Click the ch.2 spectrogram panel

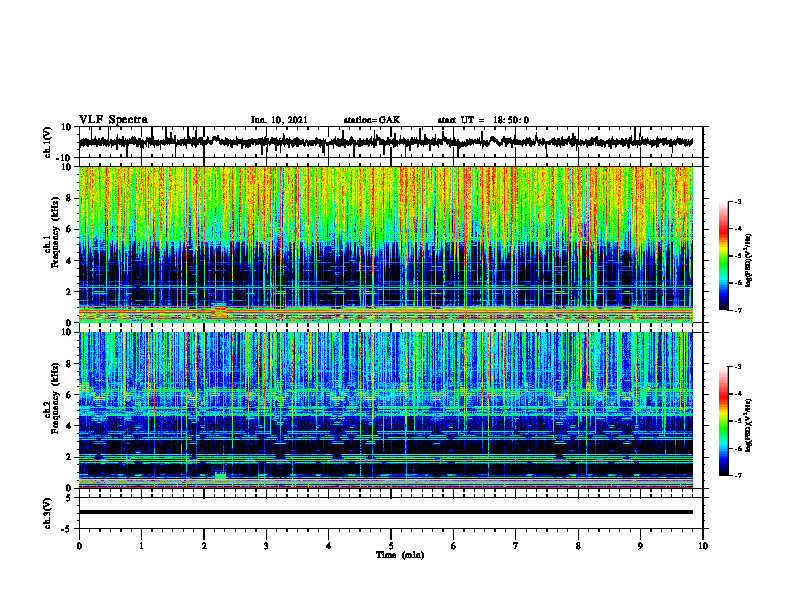point(386,410)
